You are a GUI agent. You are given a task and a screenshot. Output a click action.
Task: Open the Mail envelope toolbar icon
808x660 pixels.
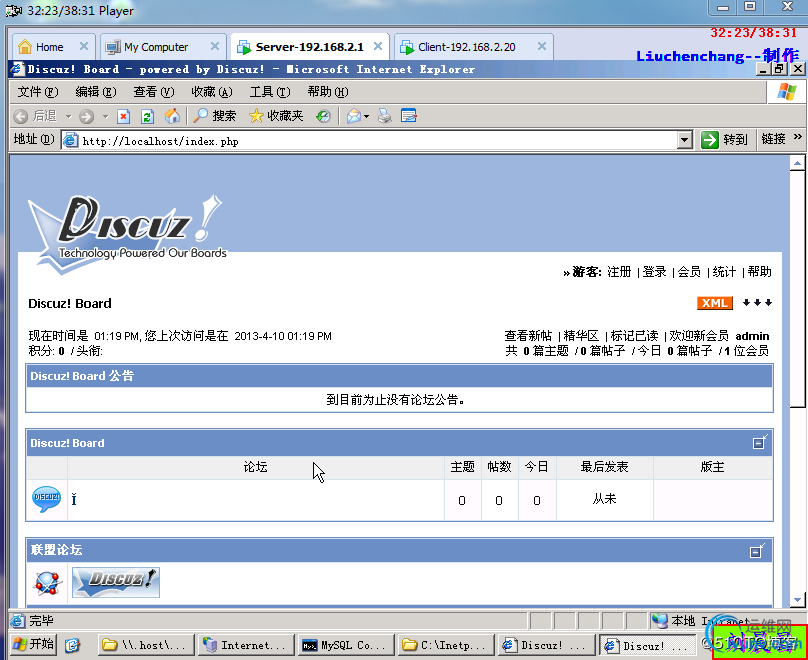(x=354, y=116)
